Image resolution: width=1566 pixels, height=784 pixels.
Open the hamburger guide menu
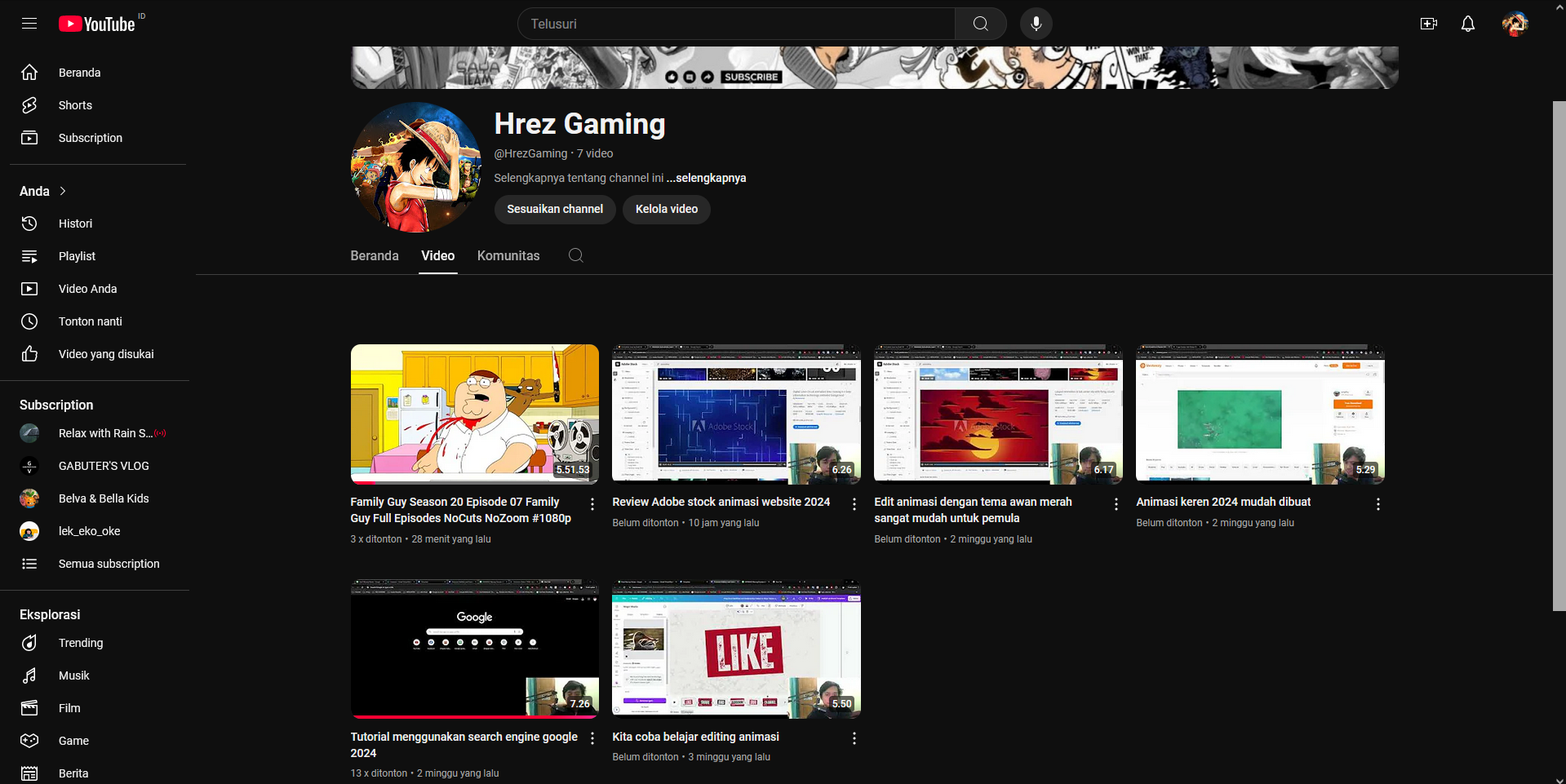(29, 24)
